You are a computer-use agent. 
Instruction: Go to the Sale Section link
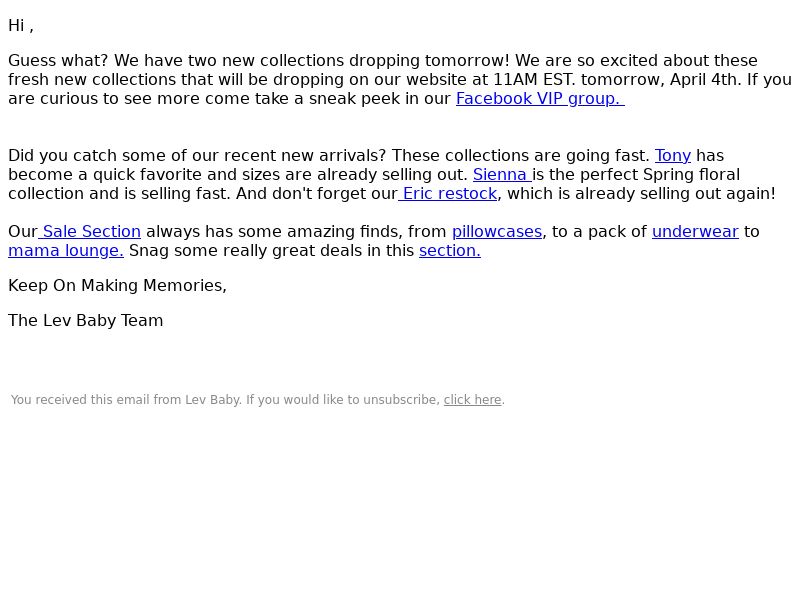point(89,232)
